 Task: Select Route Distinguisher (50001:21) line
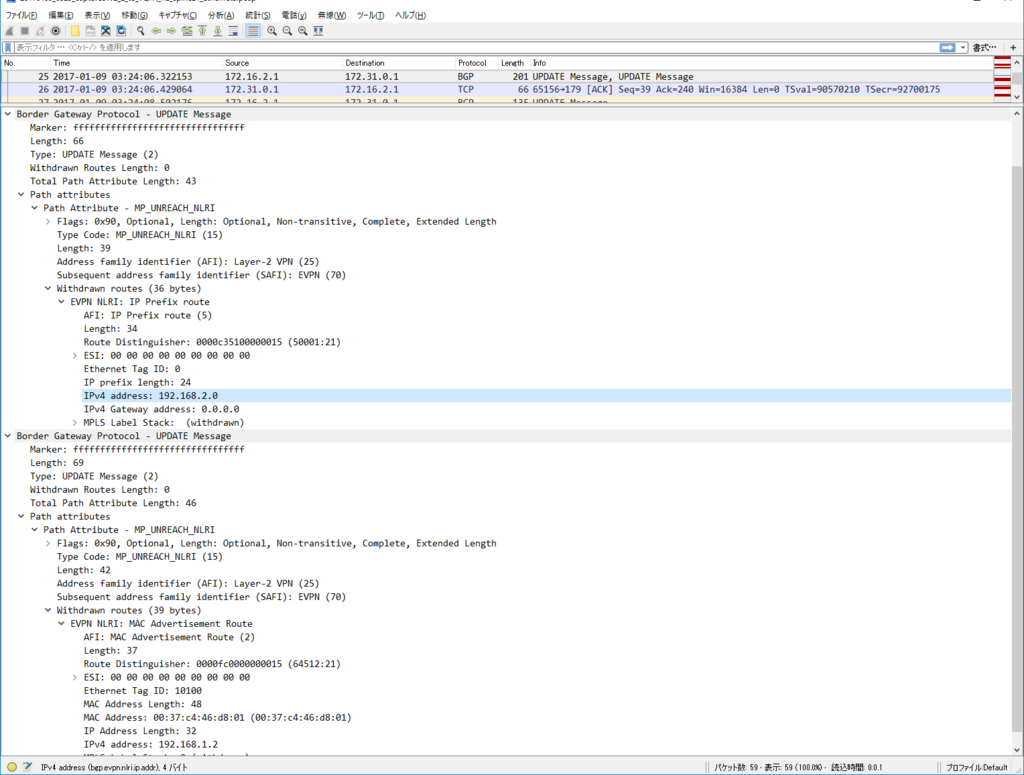click(x=212, y=342)
